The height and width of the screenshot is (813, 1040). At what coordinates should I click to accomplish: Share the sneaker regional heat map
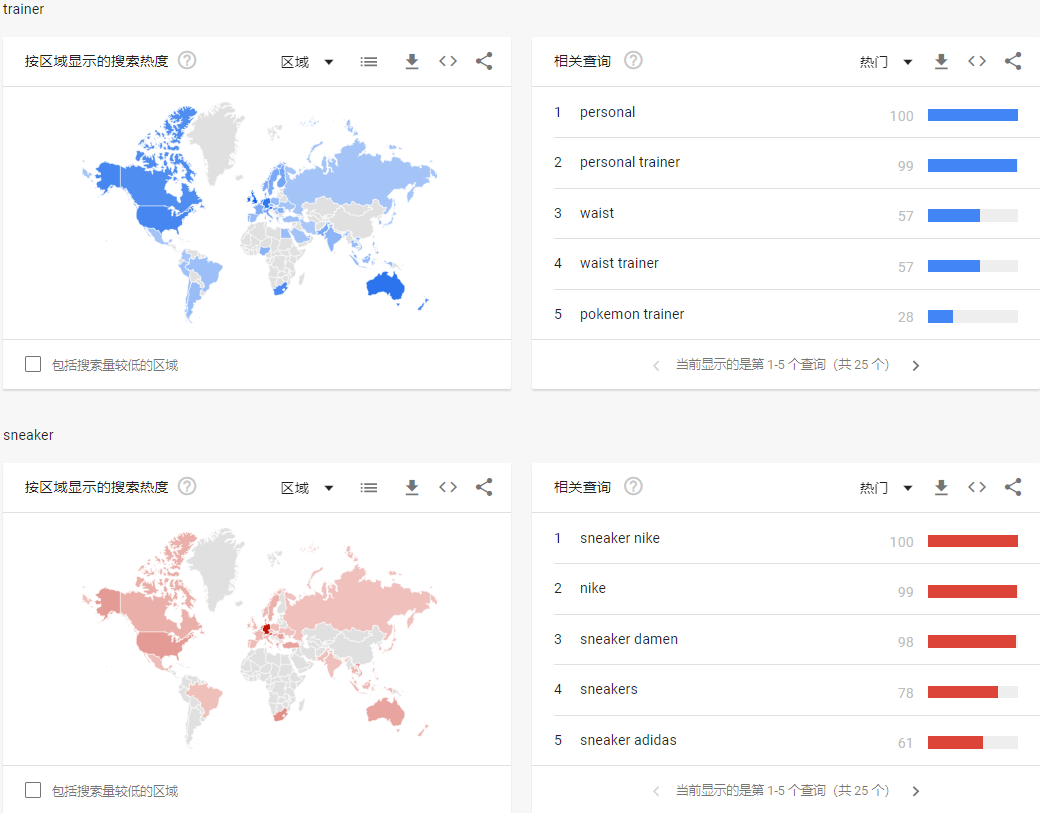[484, 487]
